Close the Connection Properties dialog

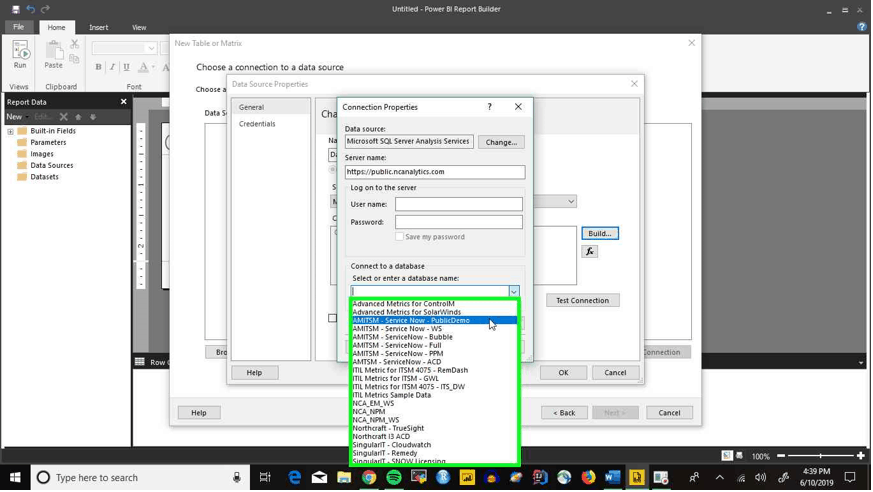click(x=518, y=107)
